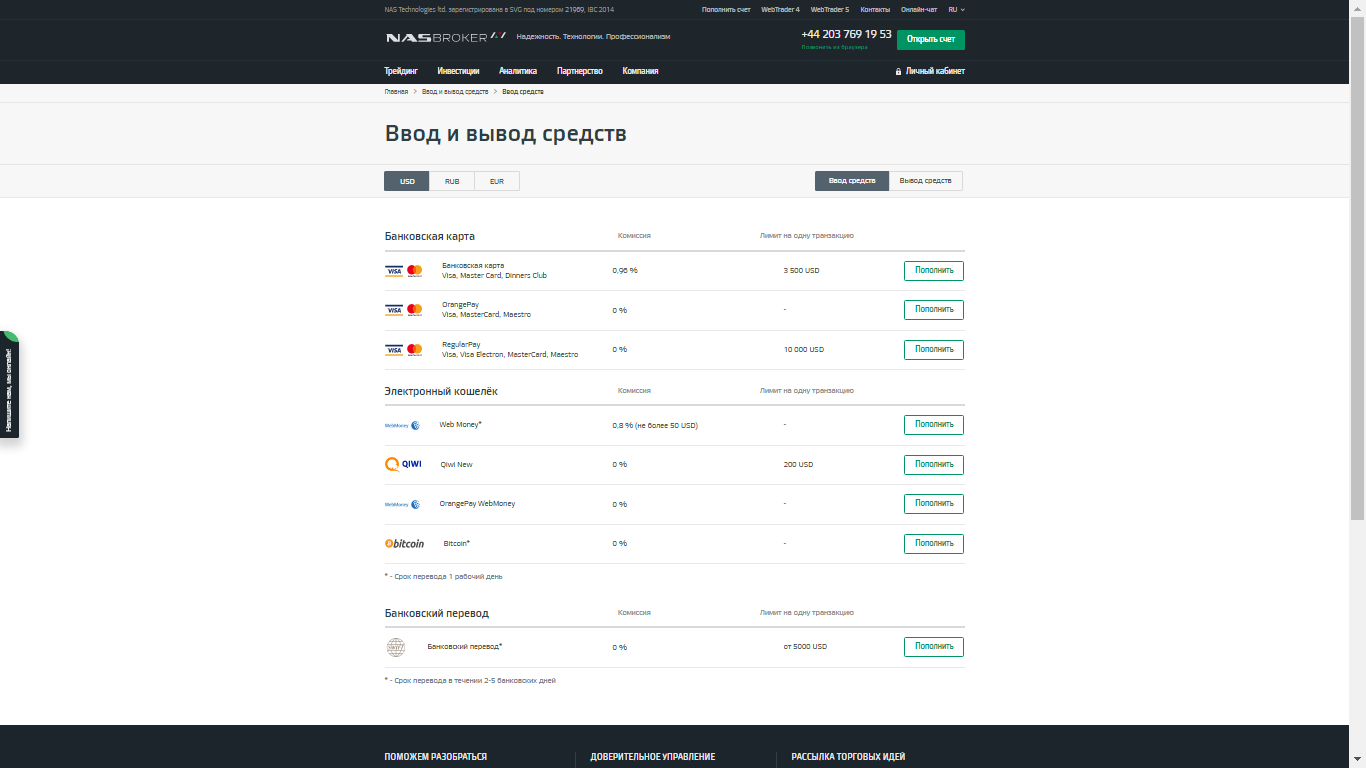Select the RUB currency tab
The width and height of the screenshot is (1366, 768).
pos(452,181)
